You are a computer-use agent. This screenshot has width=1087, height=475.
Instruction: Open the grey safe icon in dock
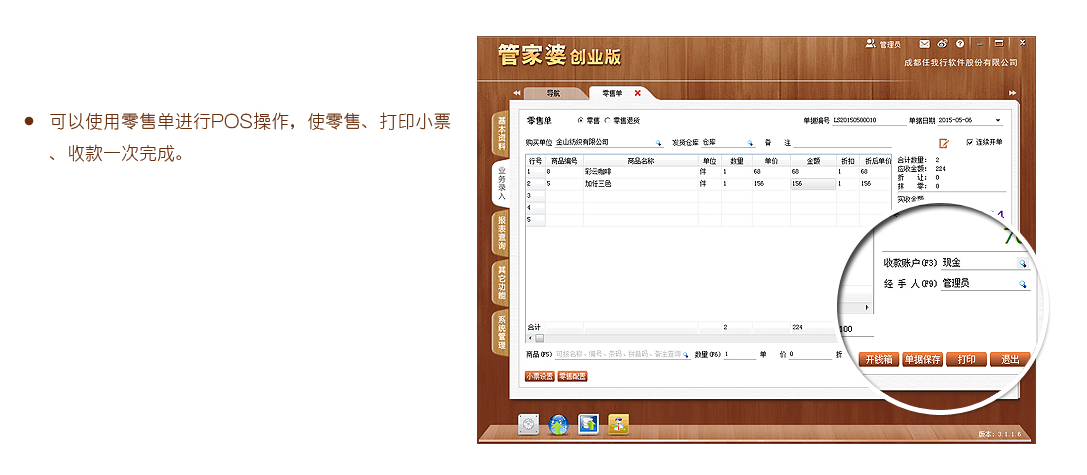pos(528,424)
